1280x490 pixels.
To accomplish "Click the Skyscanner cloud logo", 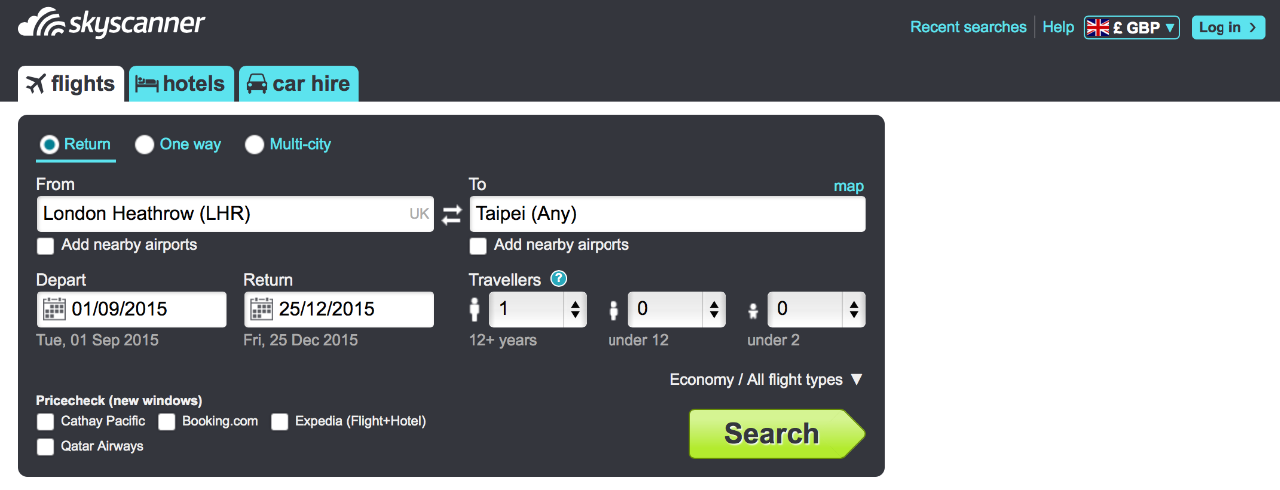I will tap(41, 24).
